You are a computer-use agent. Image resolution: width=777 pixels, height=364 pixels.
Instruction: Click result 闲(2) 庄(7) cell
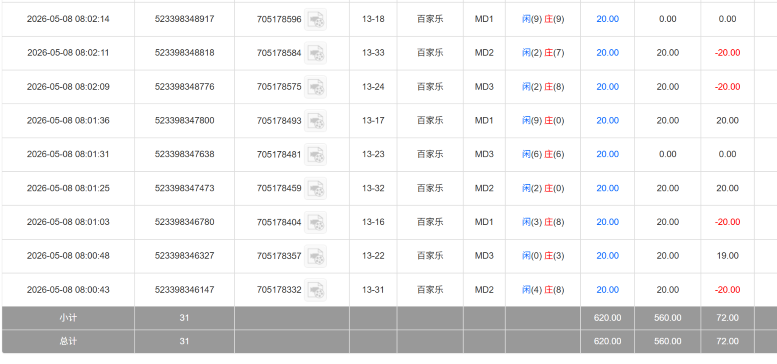(x=543, y=52)
